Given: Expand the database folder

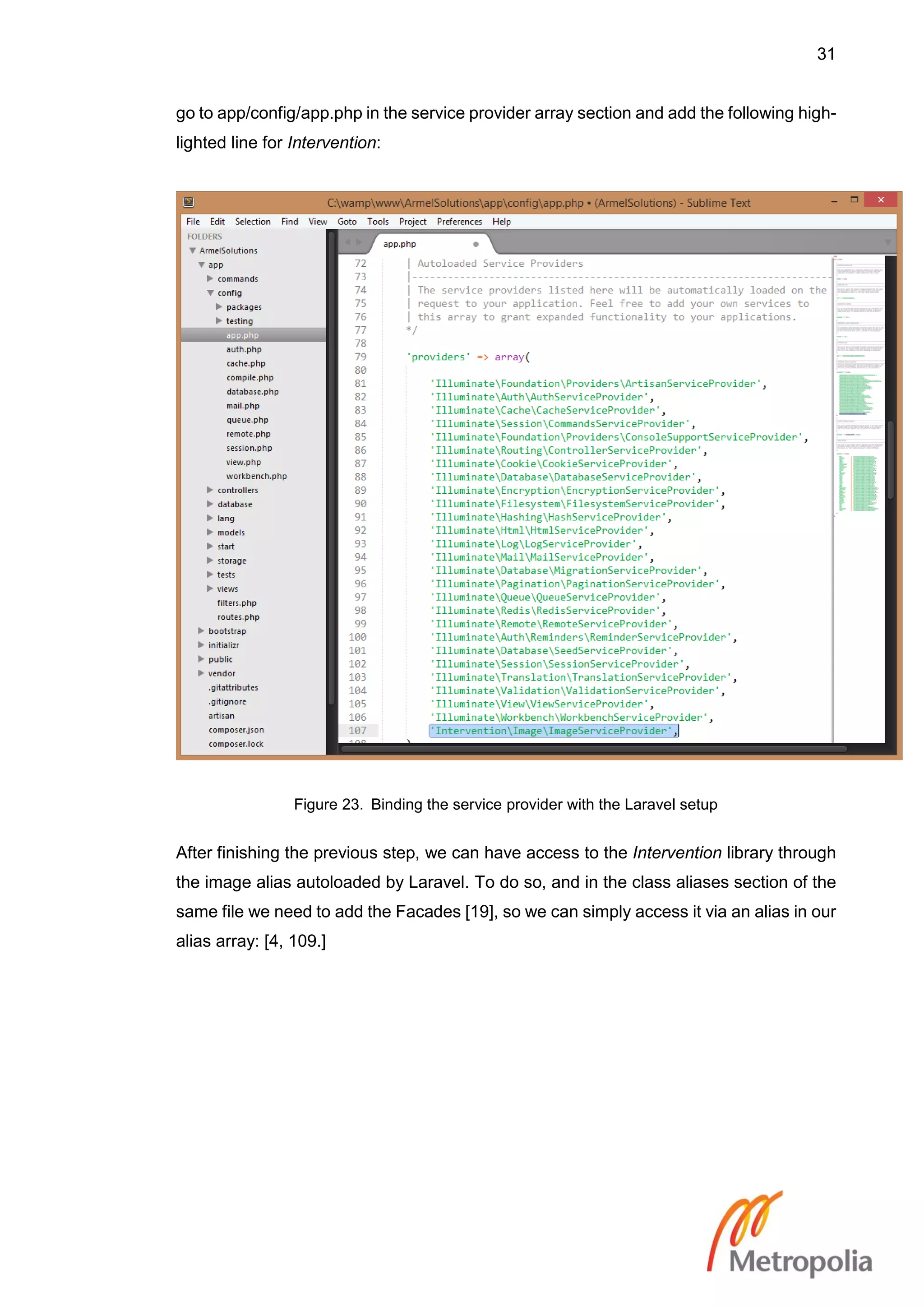Looking at the screenshot, I should click(210, 505).
